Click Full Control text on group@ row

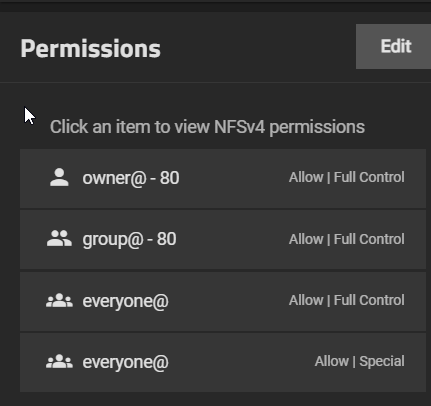[369, 239]
